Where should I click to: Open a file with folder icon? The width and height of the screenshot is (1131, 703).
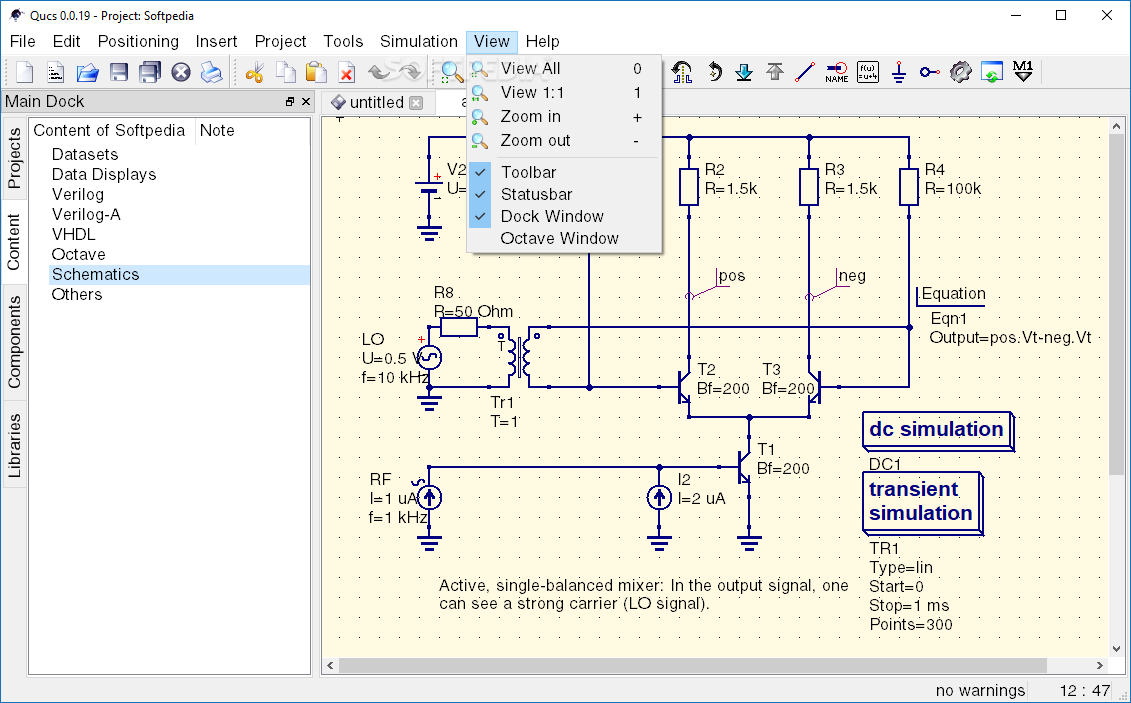point(87,72)
